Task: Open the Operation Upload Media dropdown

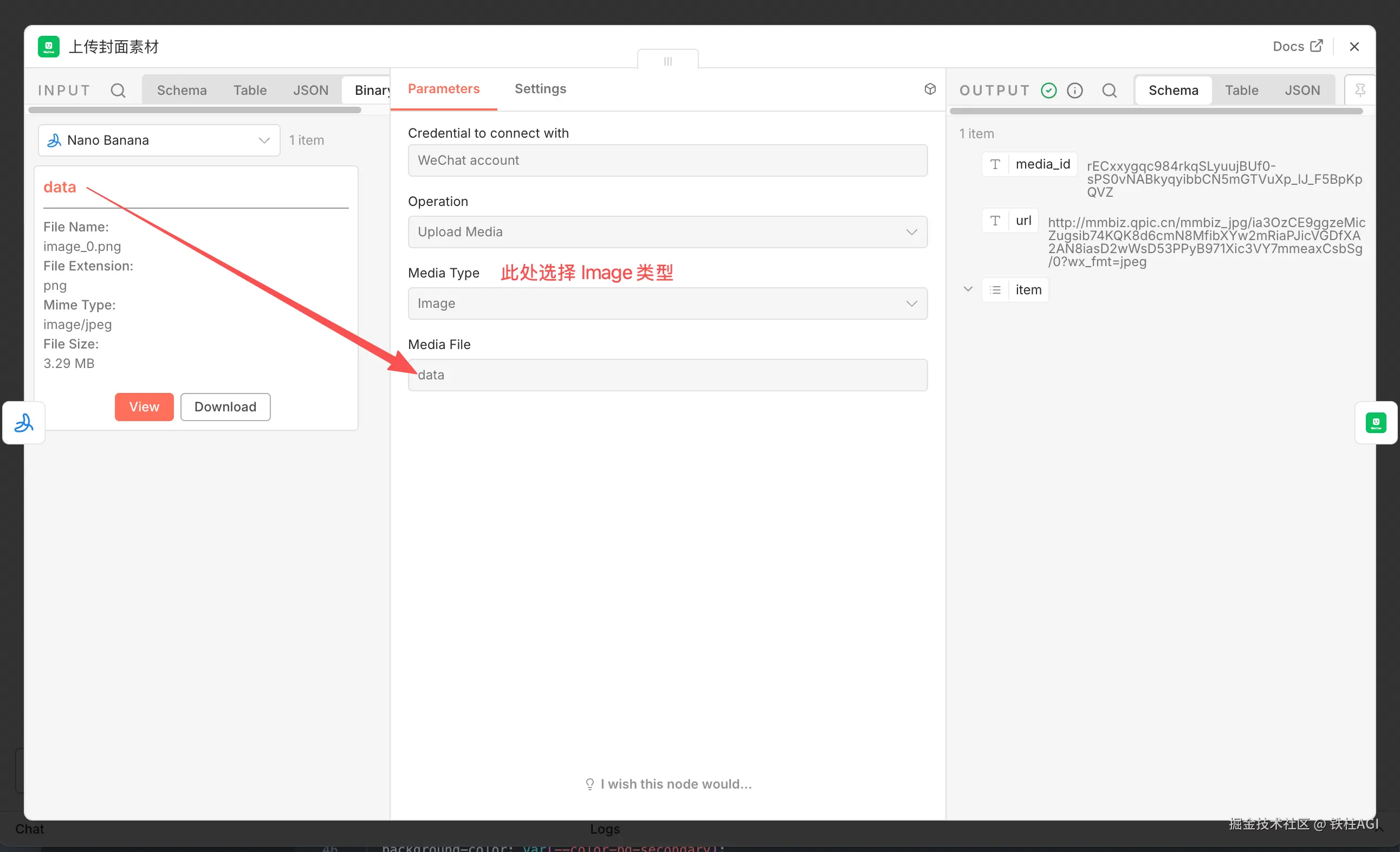Action: tap(667, 232)
